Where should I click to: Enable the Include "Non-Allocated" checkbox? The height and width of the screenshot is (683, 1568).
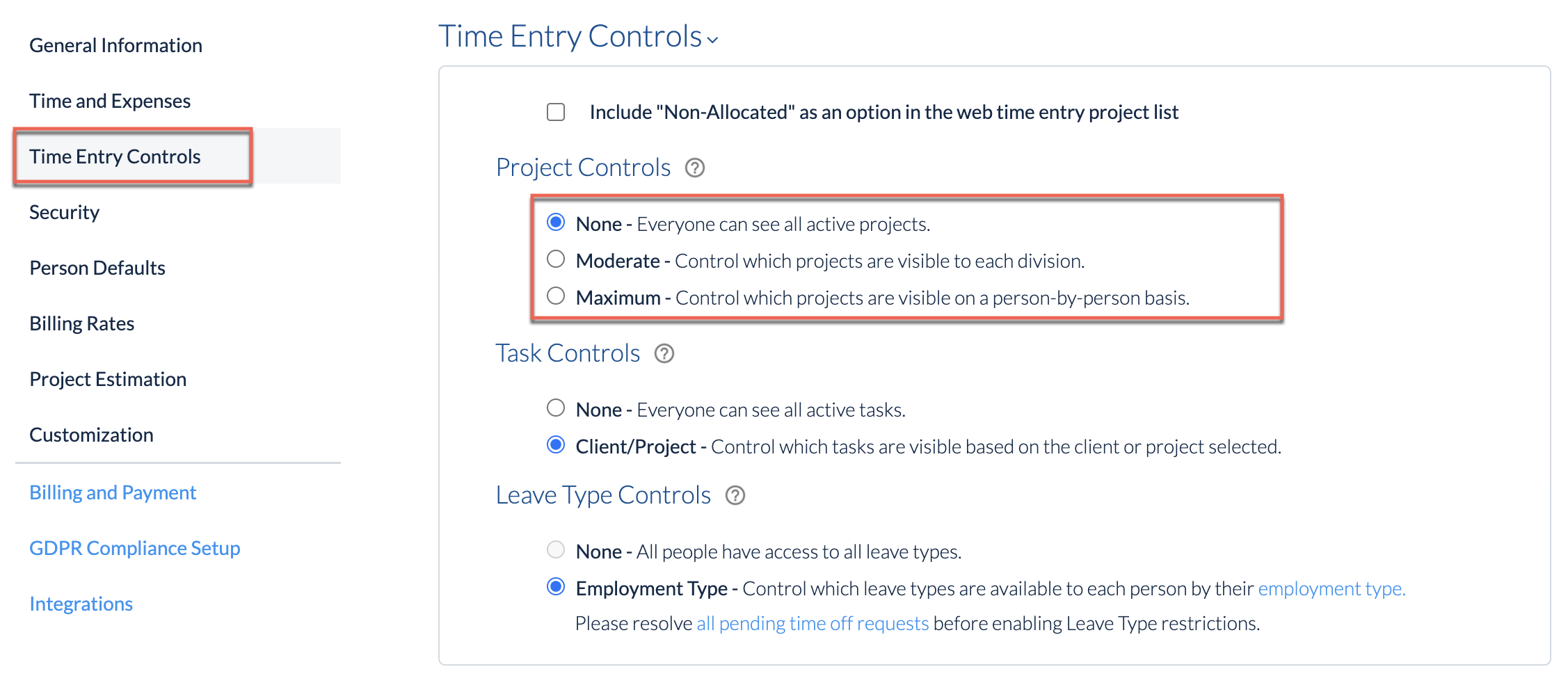coord(556,112)
